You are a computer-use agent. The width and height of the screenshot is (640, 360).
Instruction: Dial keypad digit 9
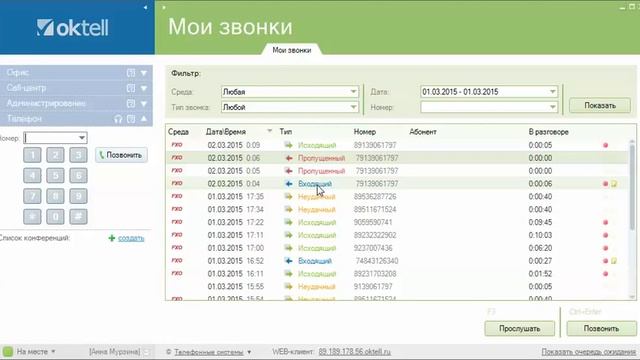pos(78,196)
